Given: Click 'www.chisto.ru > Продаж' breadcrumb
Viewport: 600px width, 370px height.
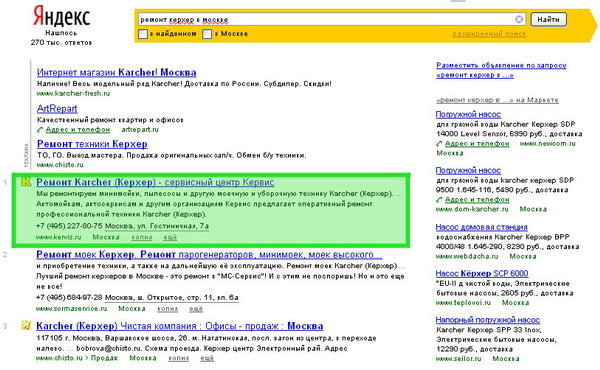Looking at the screenshot, I should [77, 358].
